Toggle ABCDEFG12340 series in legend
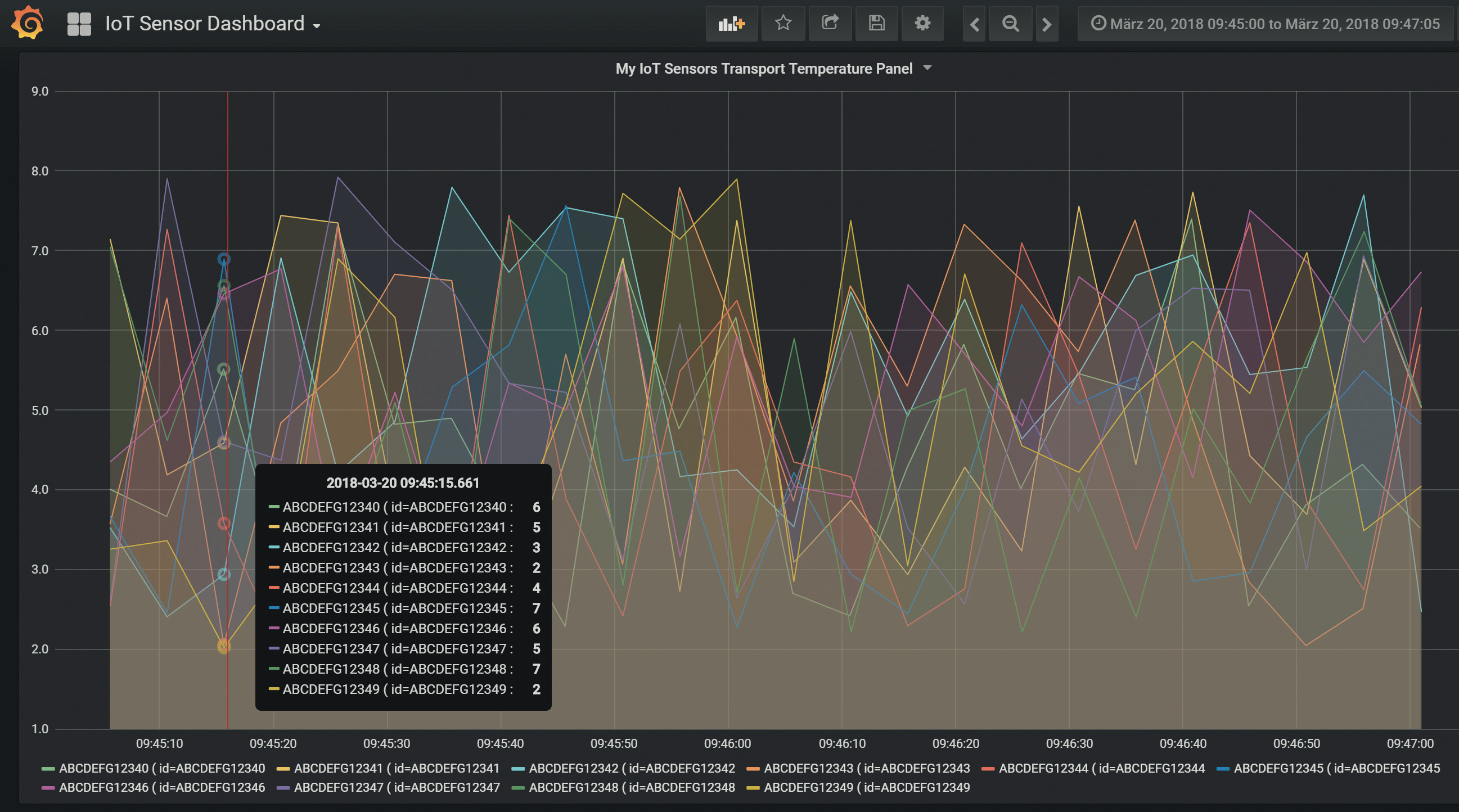The image size is (1459, 812). coord(161,768)
